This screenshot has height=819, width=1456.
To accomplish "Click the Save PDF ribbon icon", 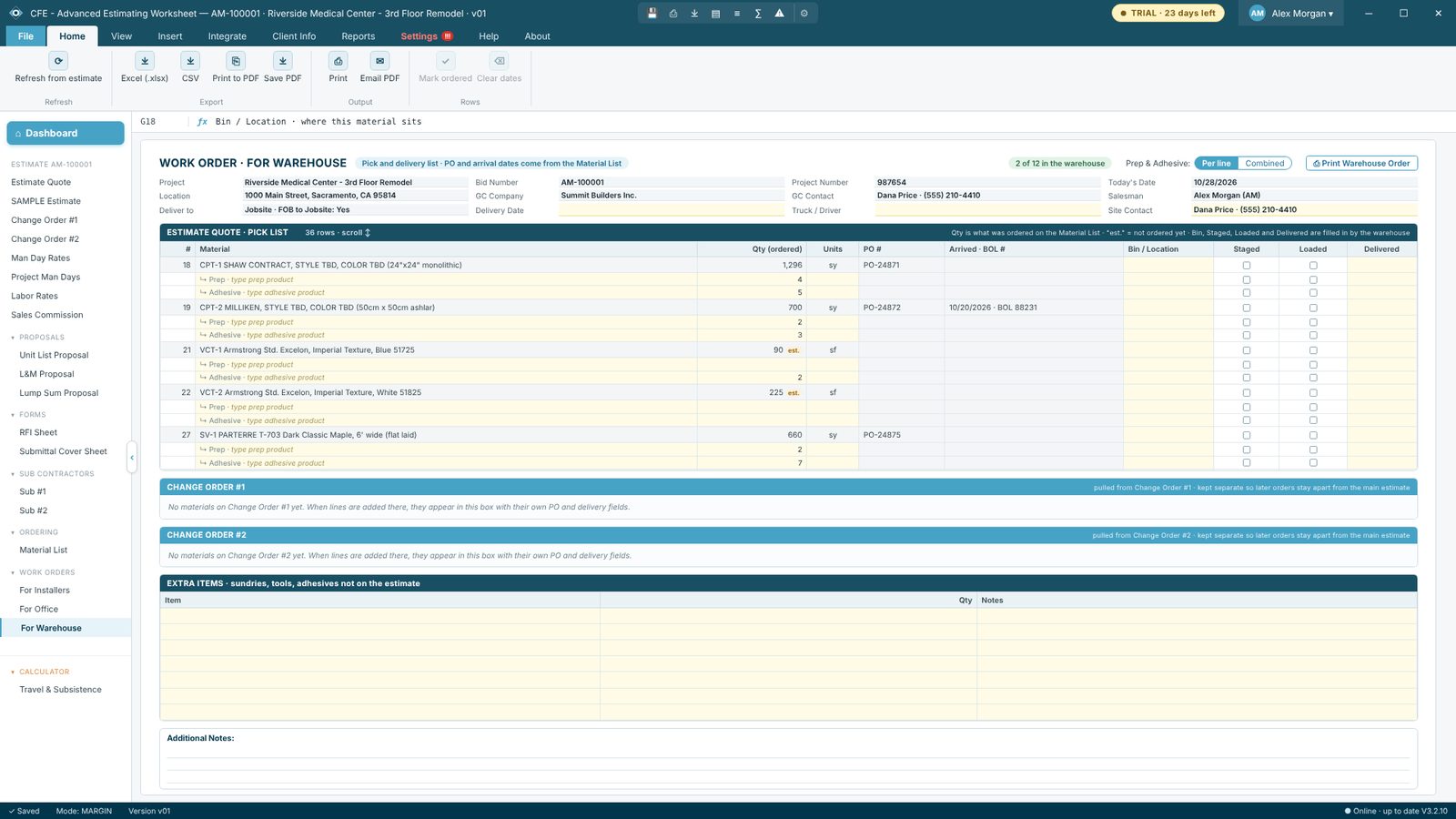I will tap(283, 61).
